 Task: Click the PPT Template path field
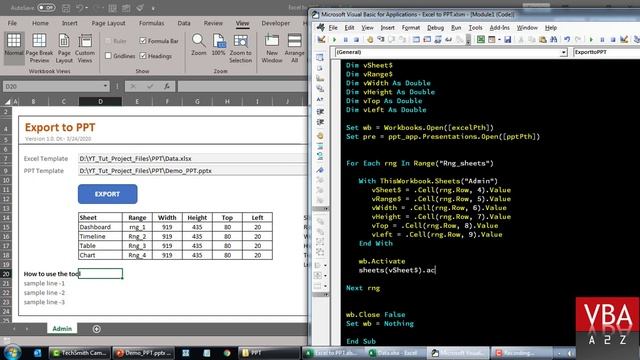193,171
